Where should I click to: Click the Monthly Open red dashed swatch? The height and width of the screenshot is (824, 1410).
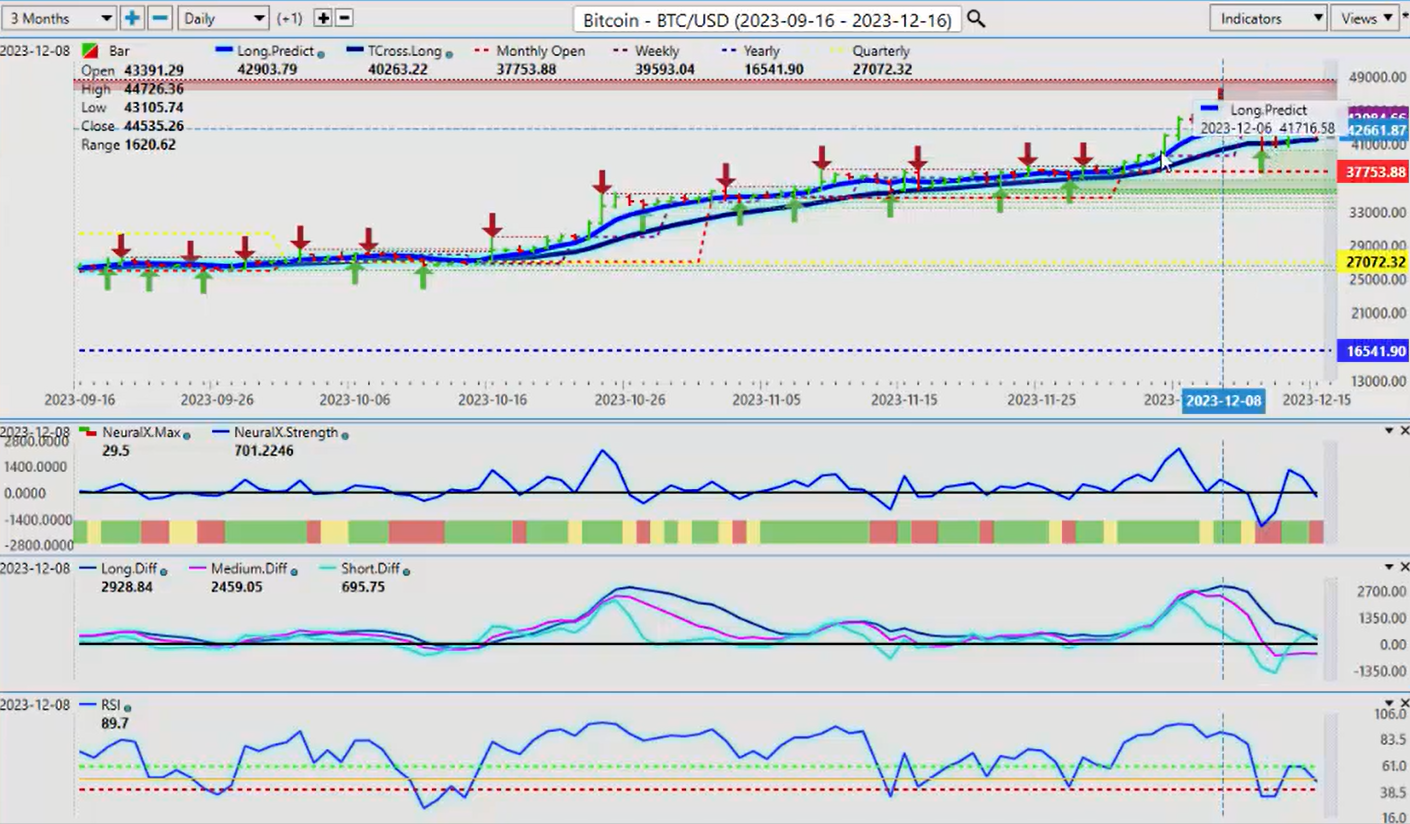(482, 51)
